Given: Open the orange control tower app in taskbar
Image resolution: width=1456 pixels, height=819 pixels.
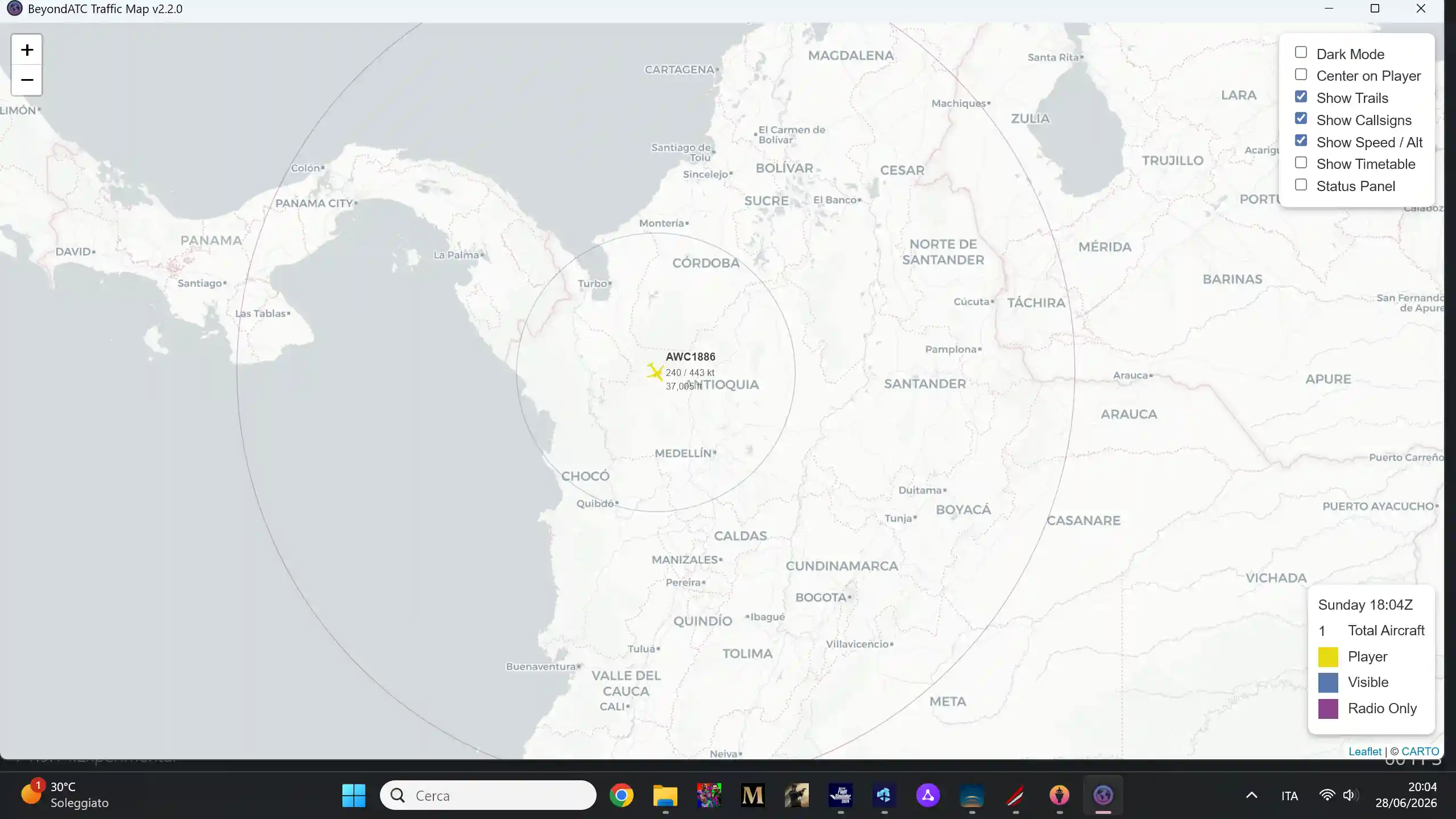Looking at the screenshot, I should [x=1059, y=795].
